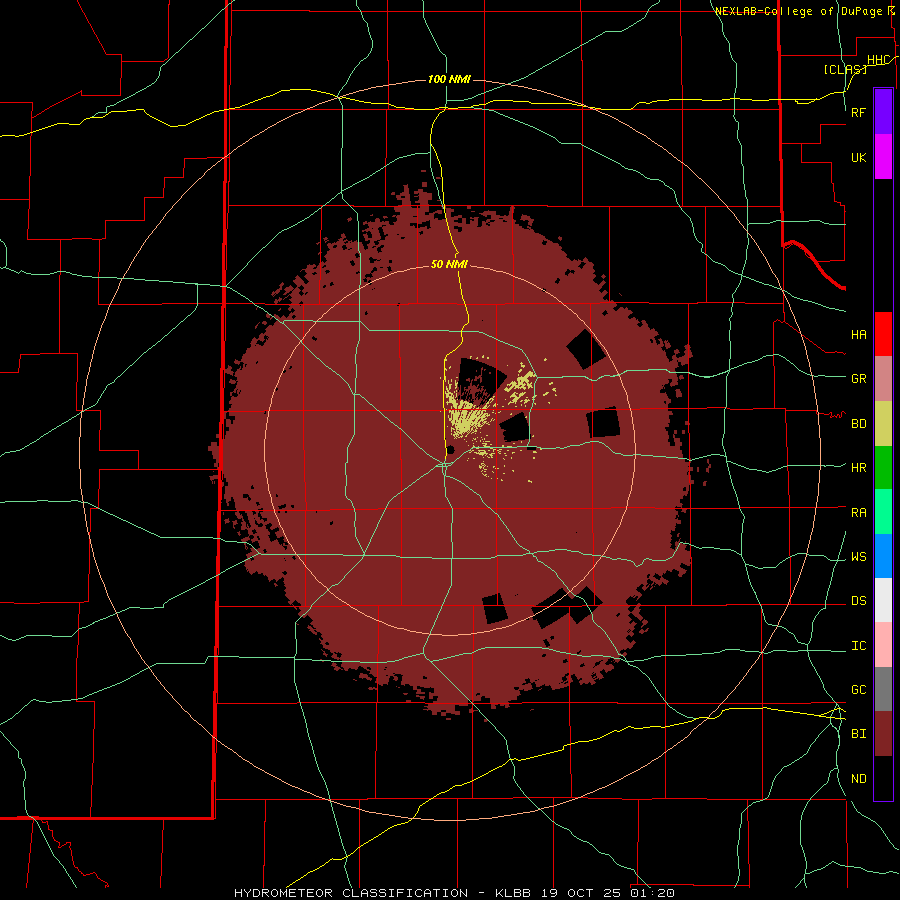Click the 19 OCT 25 date text

pos(580,893)
